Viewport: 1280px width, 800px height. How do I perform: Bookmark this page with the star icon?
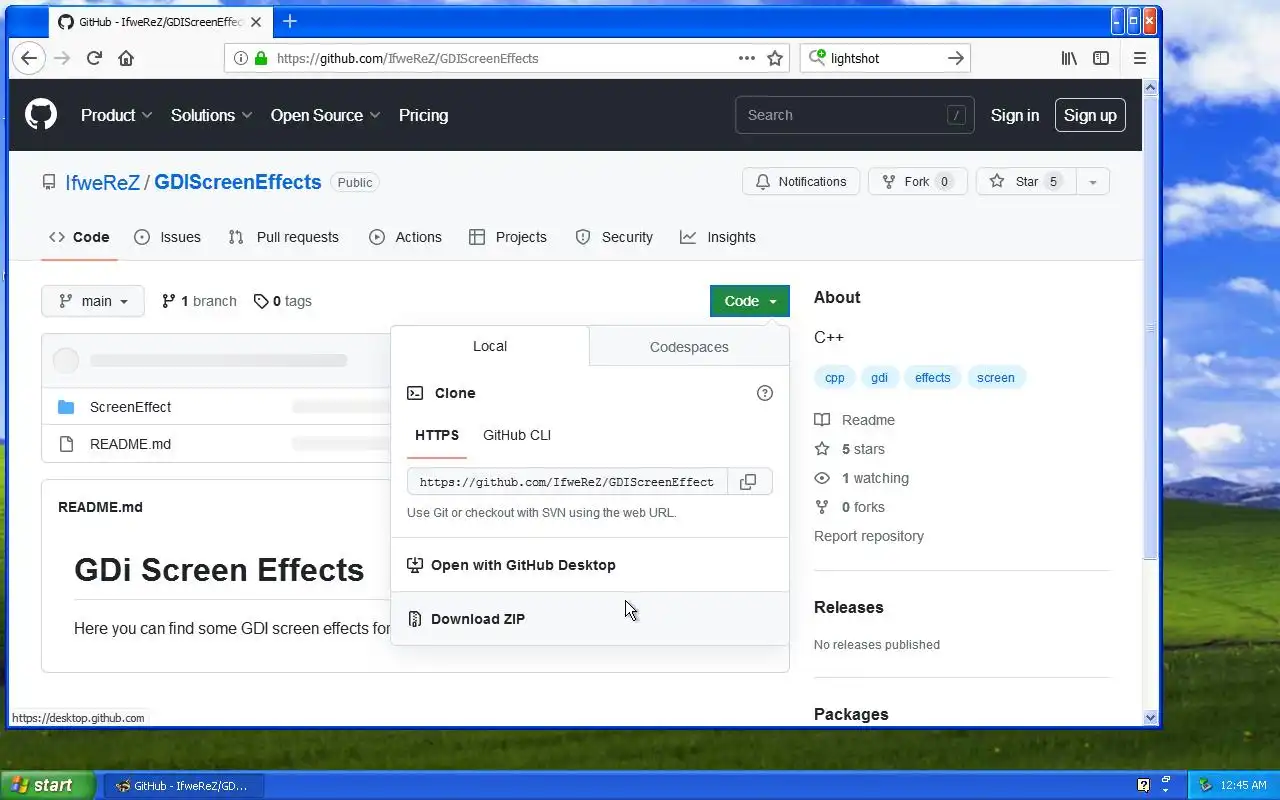[x=775, y=58]
